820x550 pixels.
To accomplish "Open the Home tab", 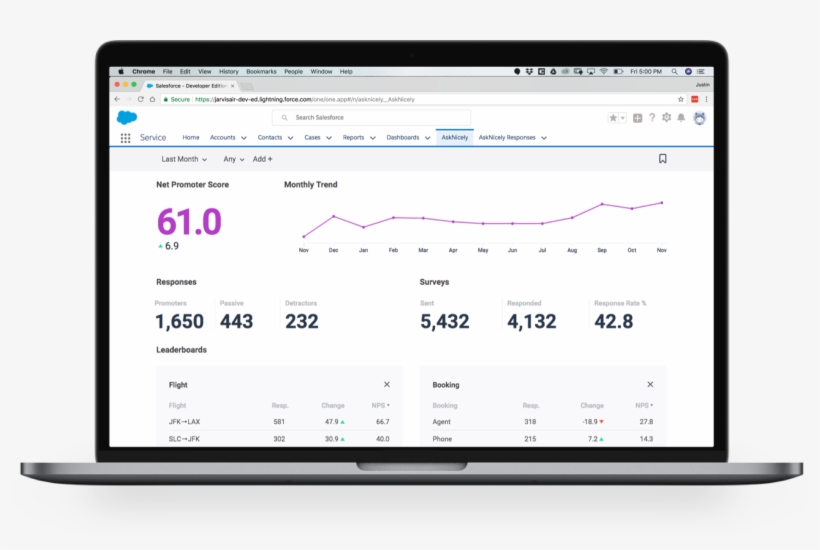I will [191, 137].
